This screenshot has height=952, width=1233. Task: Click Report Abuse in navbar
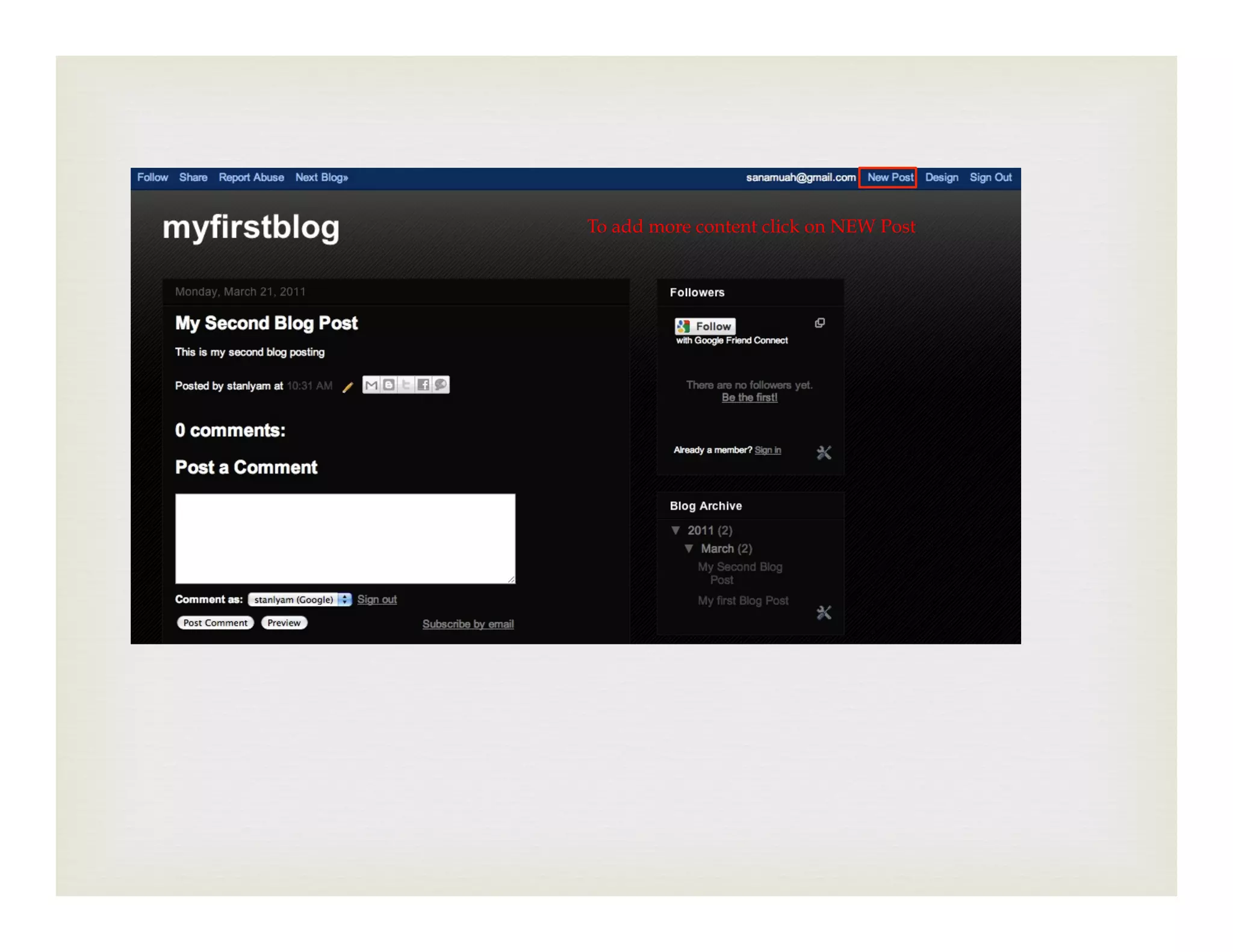[251, 178]
